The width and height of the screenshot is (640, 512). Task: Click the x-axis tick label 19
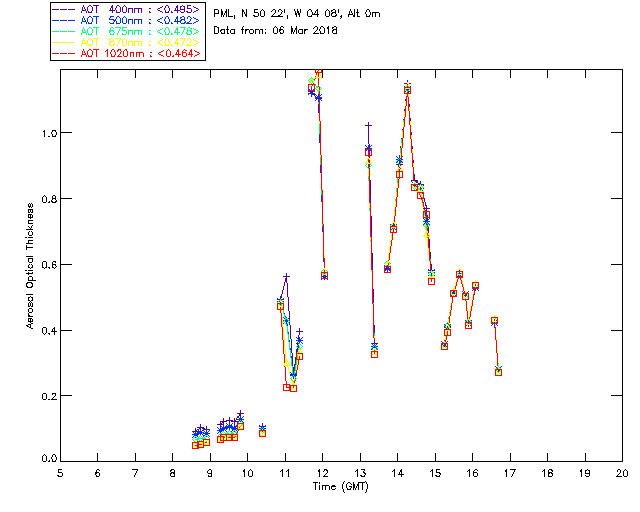(585, 473)
